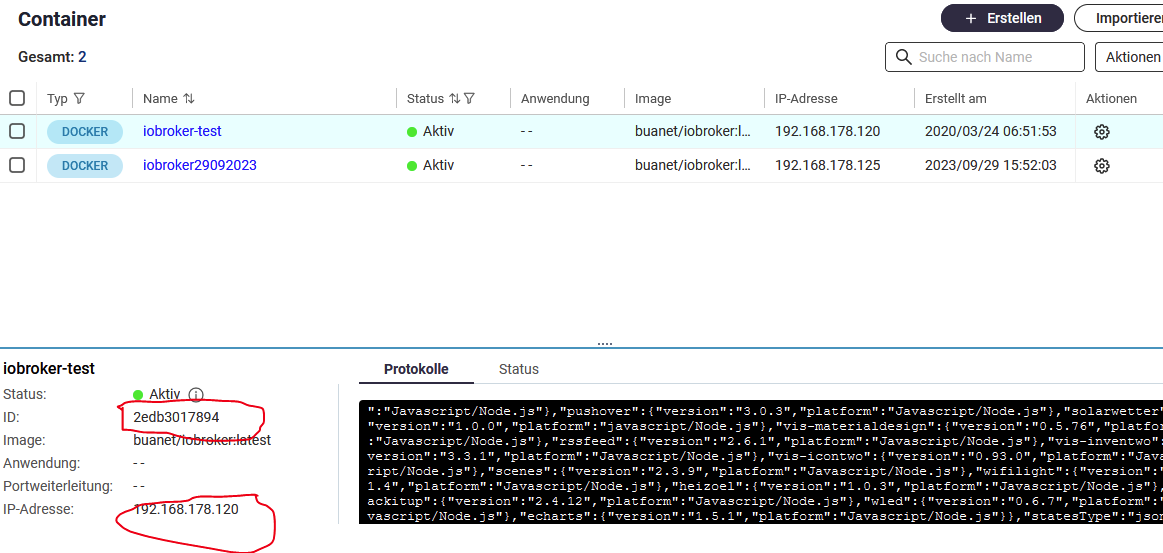Click the date 2020/03/24 06:51:53

[x=991, y=132]
